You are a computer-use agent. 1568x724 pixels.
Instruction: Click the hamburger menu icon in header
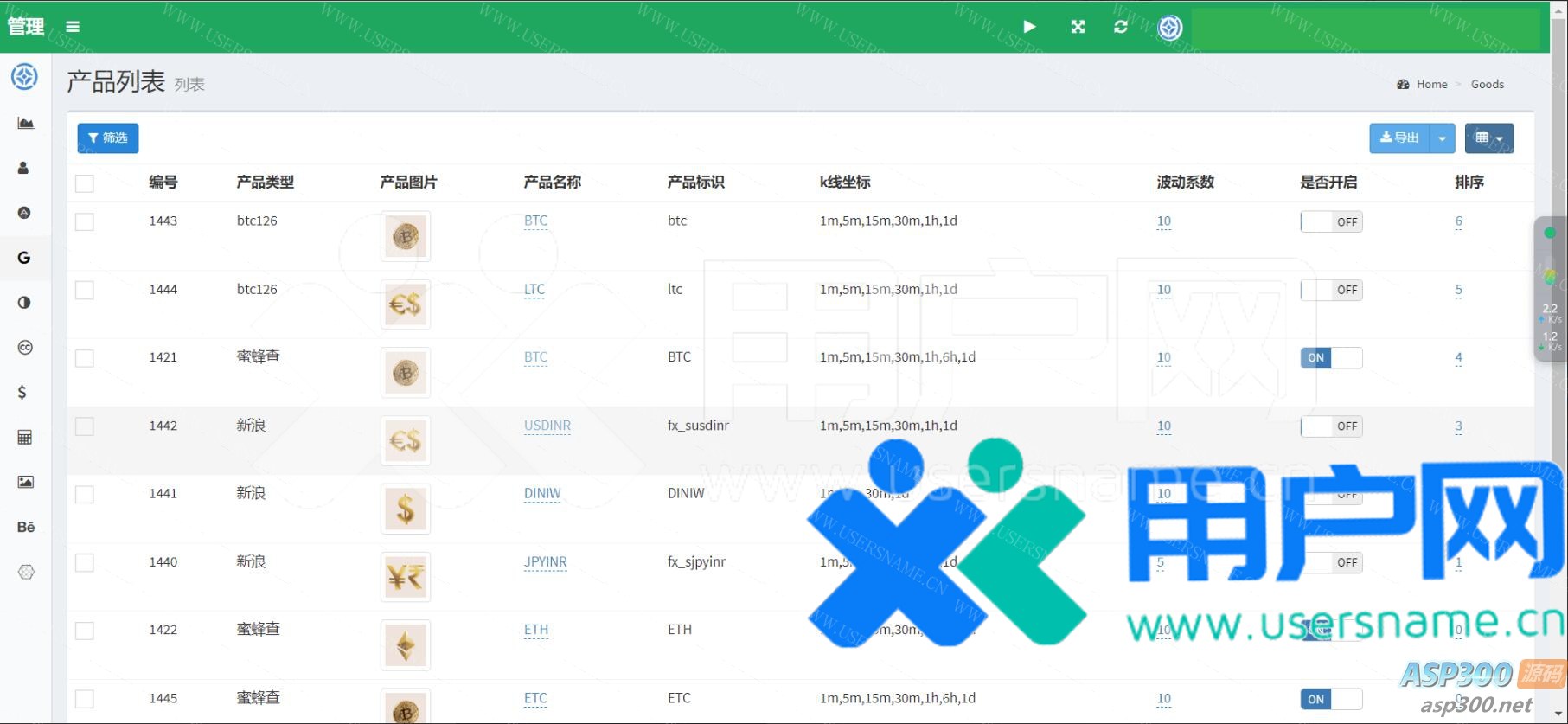(x=73, y=27)
